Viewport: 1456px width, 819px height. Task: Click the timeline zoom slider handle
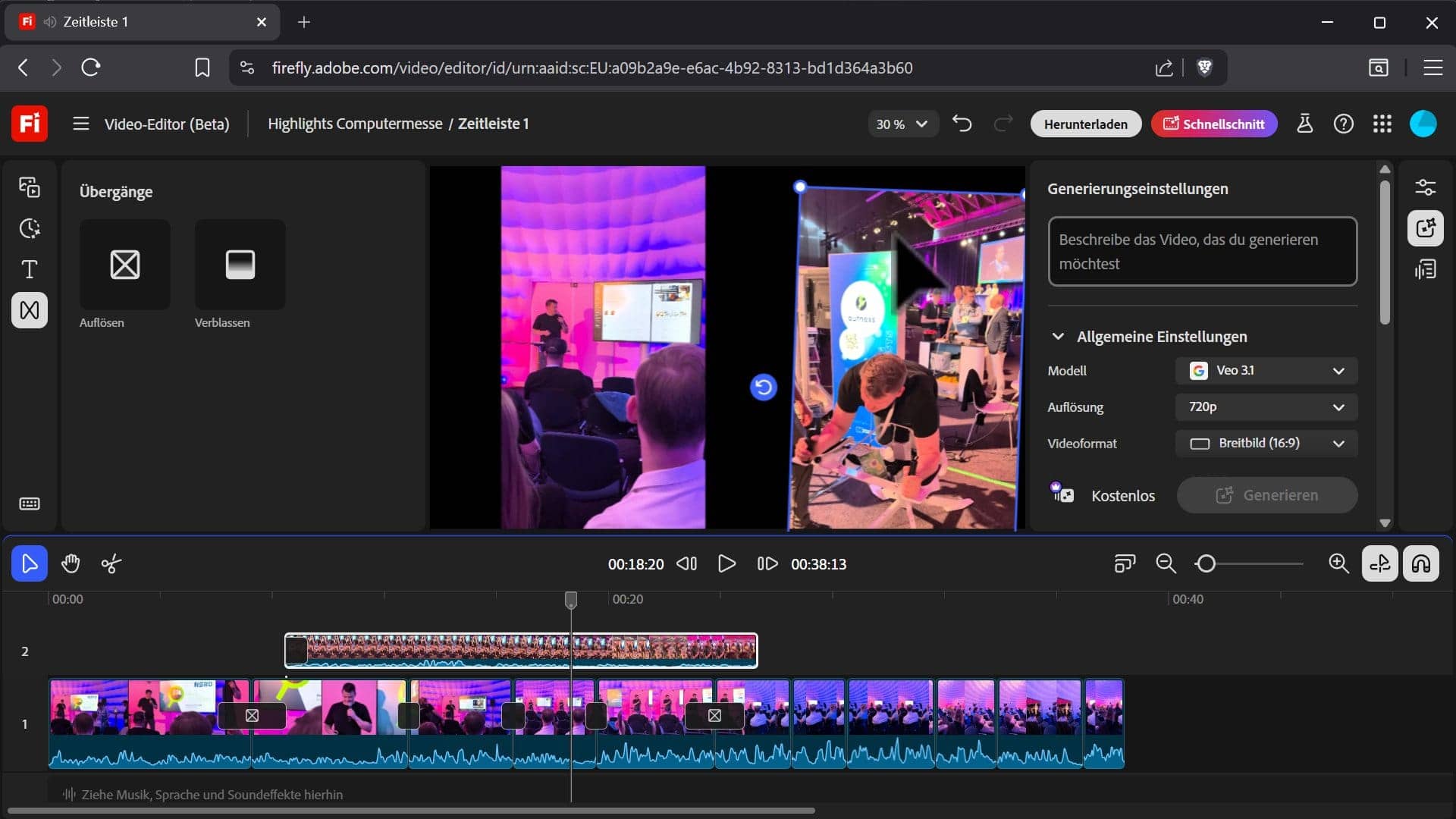click(1206, 563)
